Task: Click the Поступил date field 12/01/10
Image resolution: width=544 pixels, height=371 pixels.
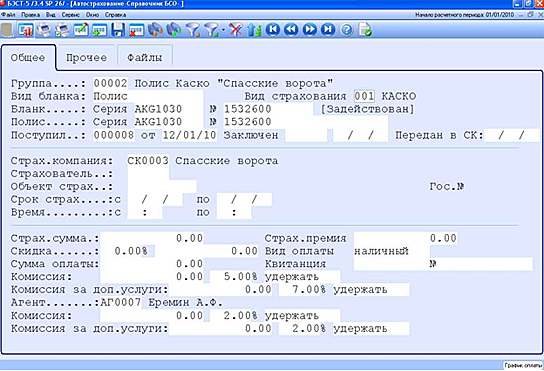Action: (x=189, y=135)
